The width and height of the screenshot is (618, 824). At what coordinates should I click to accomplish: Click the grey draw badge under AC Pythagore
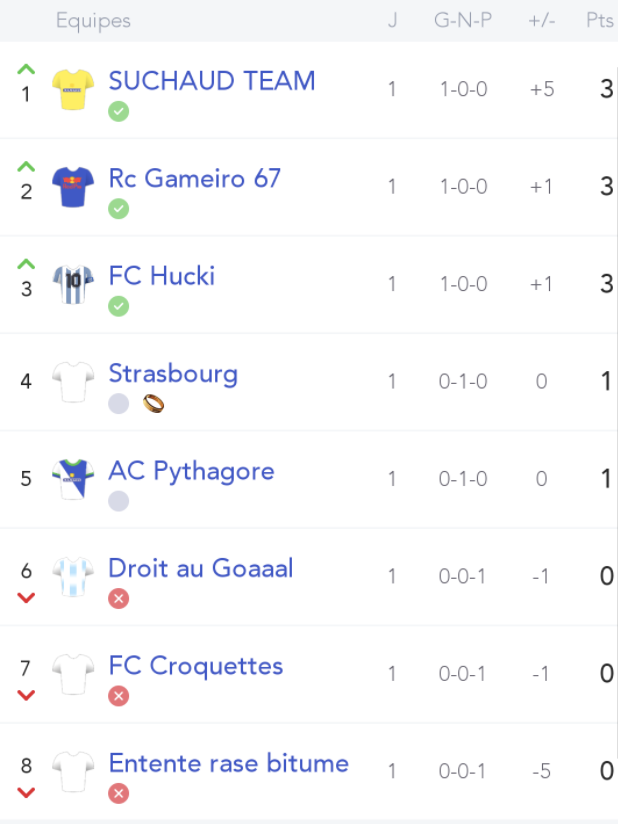pos(119,501)
